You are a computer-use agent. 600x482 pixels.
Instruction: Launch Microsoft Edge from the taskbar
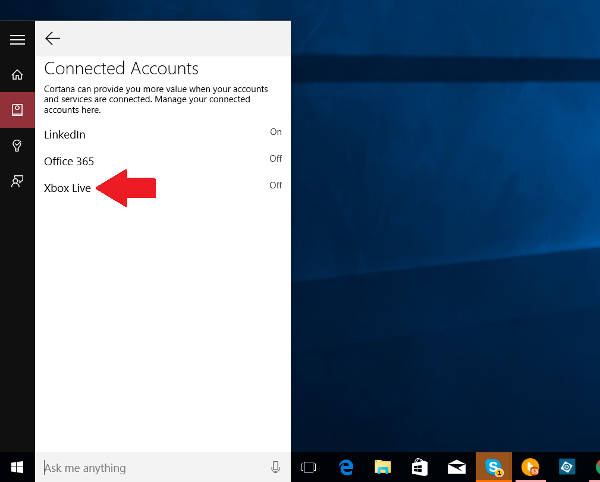coord(346,467)
